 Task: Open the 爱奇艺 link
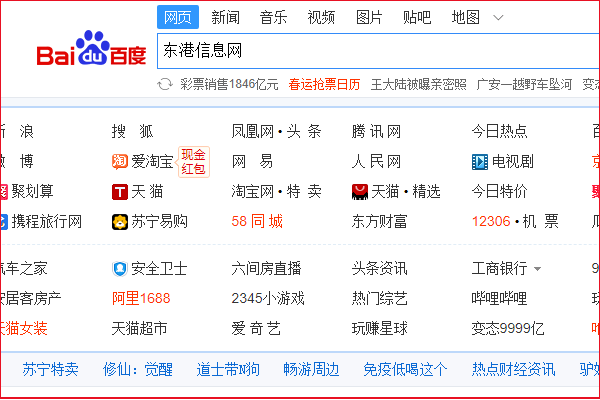pyautogui.click(x=256, y=329)
